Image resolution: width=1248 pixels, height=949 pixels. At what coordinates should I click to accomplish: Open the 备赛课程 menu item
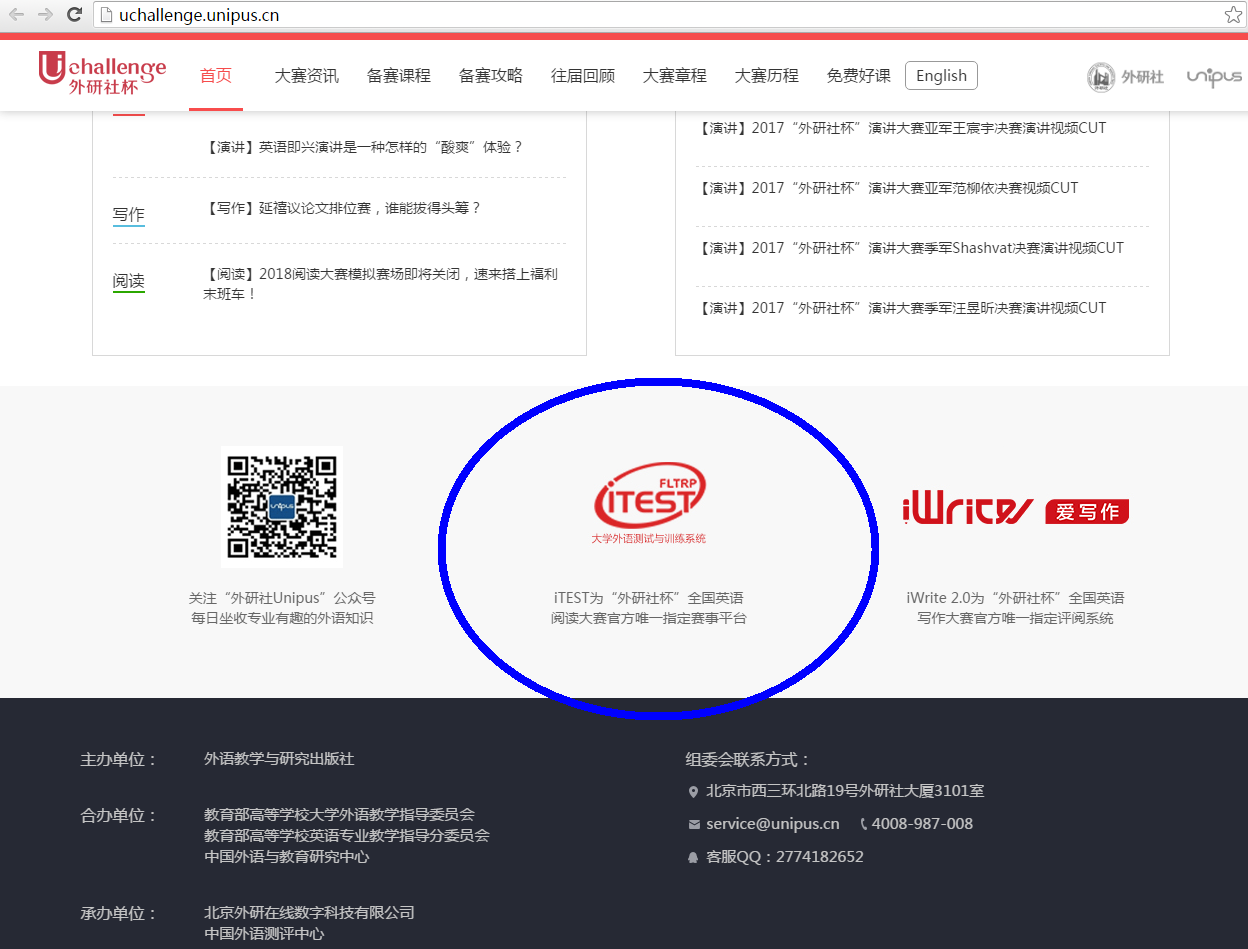(399, 76)
